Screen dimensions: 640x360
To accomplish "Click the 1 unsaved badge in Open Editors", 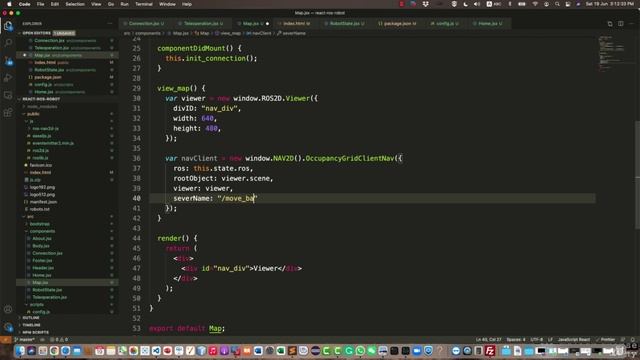I will click(64, 33).
